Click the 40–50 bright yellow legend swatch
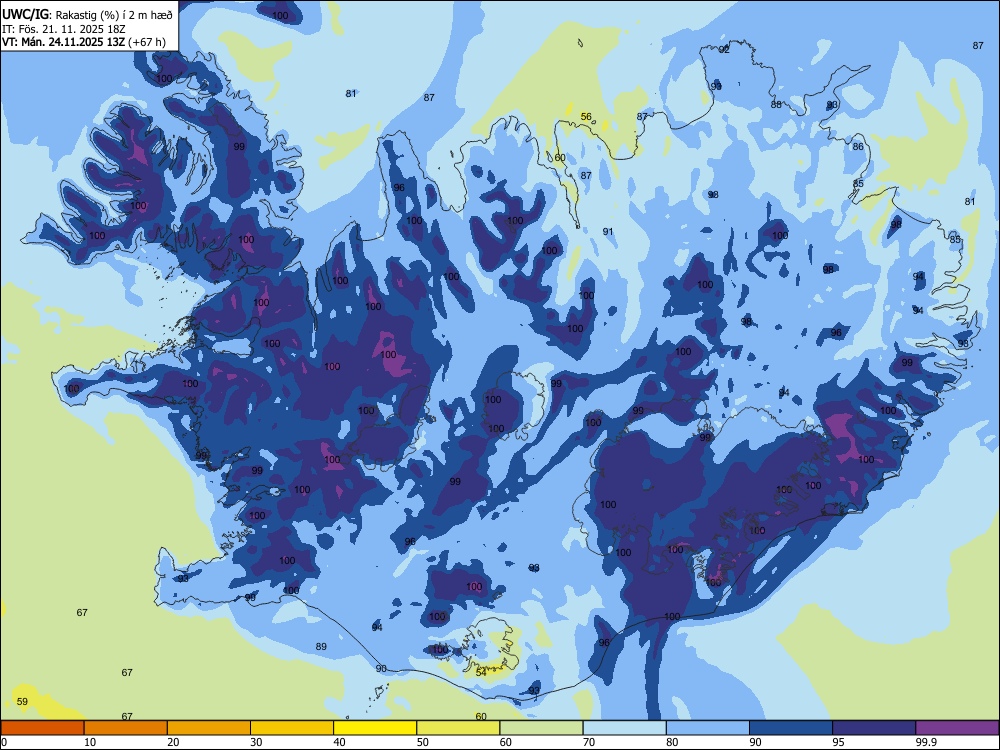Screen dimensions: 1000x750 click(x=375, y=728)
